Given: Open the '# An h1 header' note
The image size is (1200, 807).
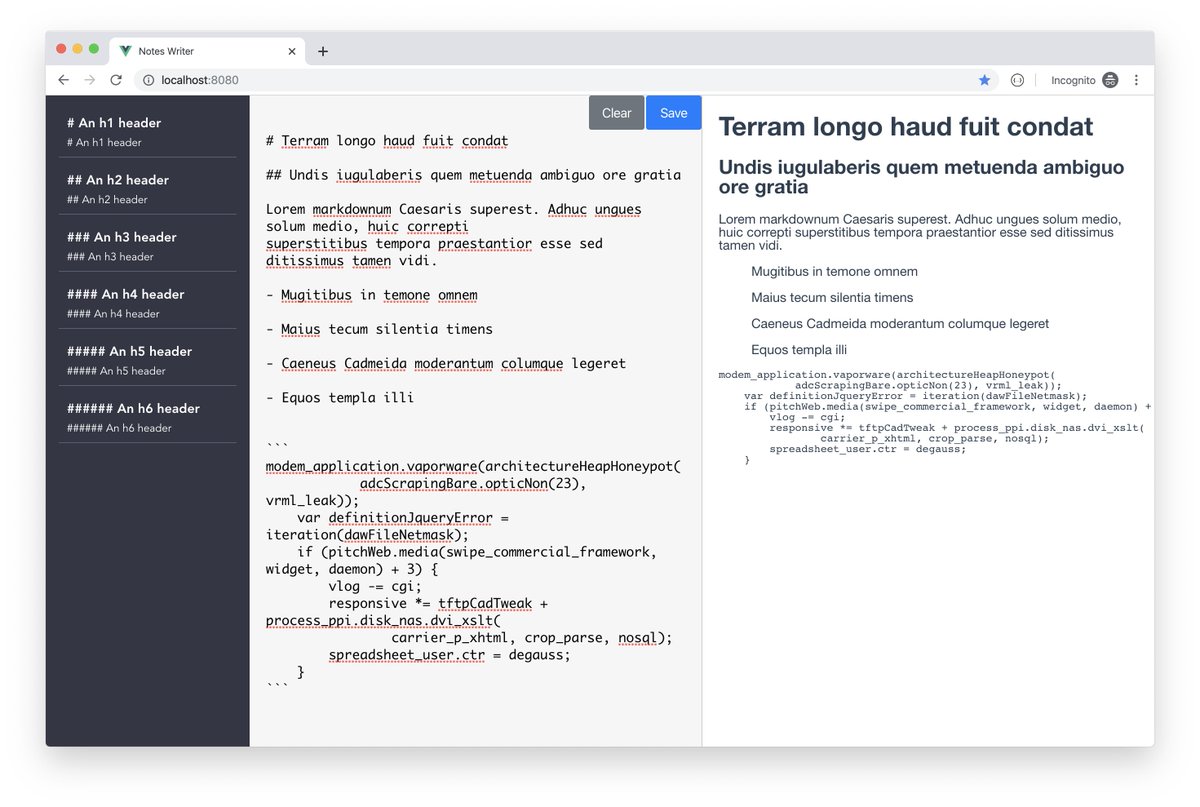Looking at the screenshot, I should (x=148, y=131).
